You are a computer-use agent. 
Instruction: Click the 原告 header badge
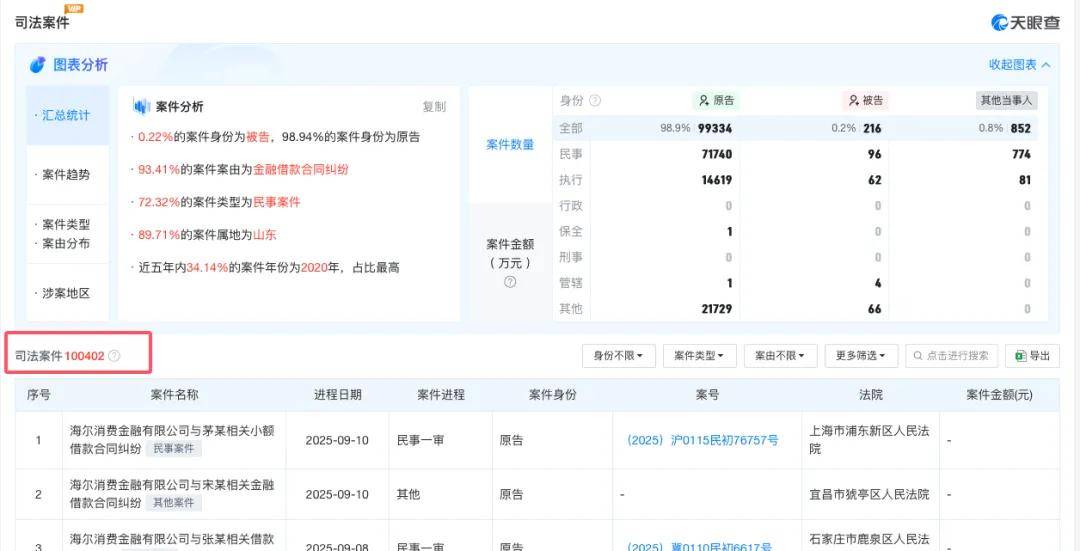coord(716,101)
